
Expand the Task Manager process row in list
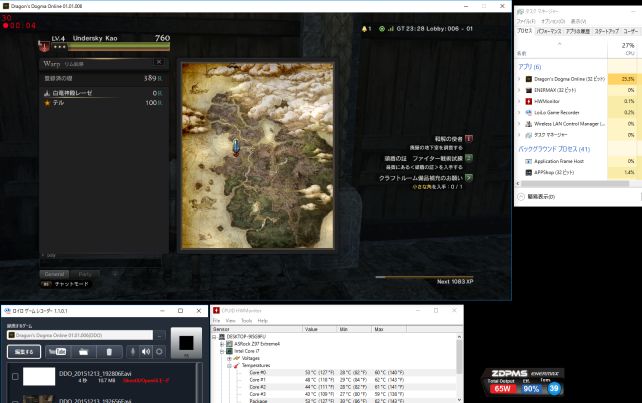(519, 135)
